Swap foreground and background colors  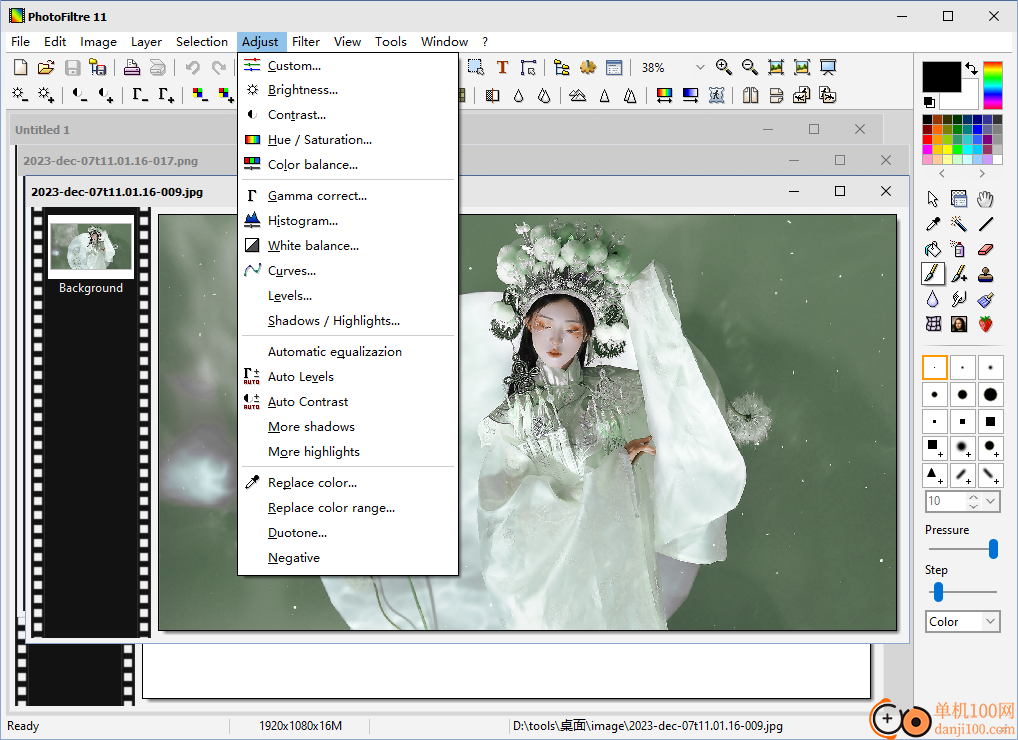[x=971, y=68]
